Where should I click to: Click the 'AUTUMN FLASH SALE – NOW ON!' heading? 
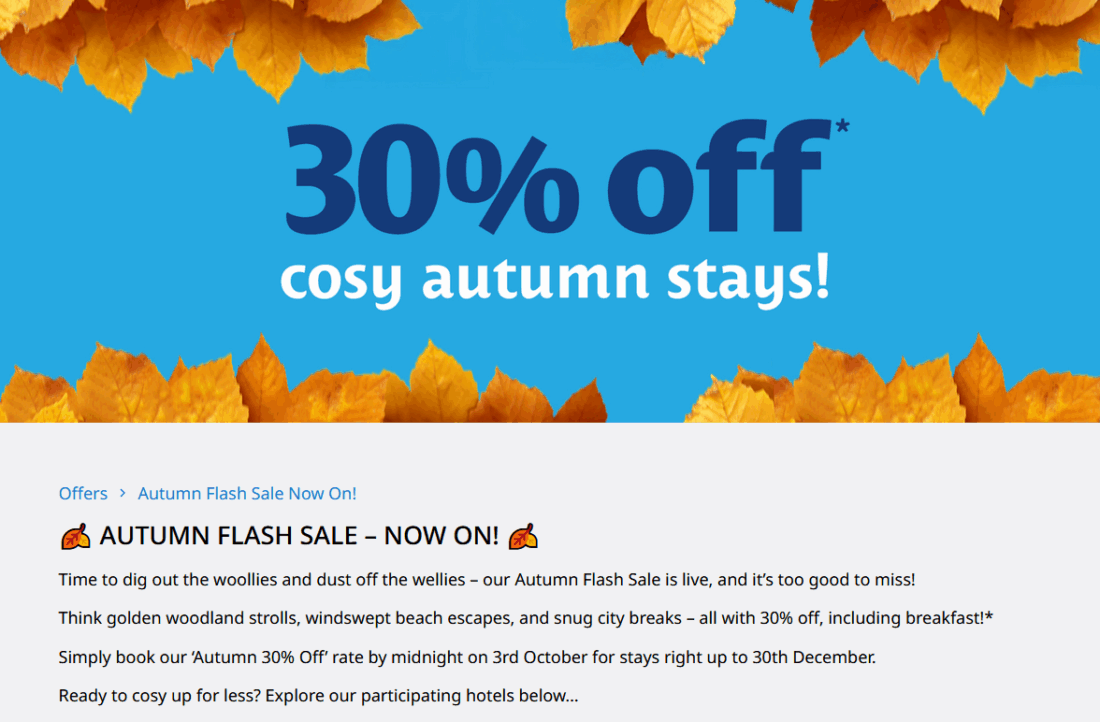tap(299, 536)
